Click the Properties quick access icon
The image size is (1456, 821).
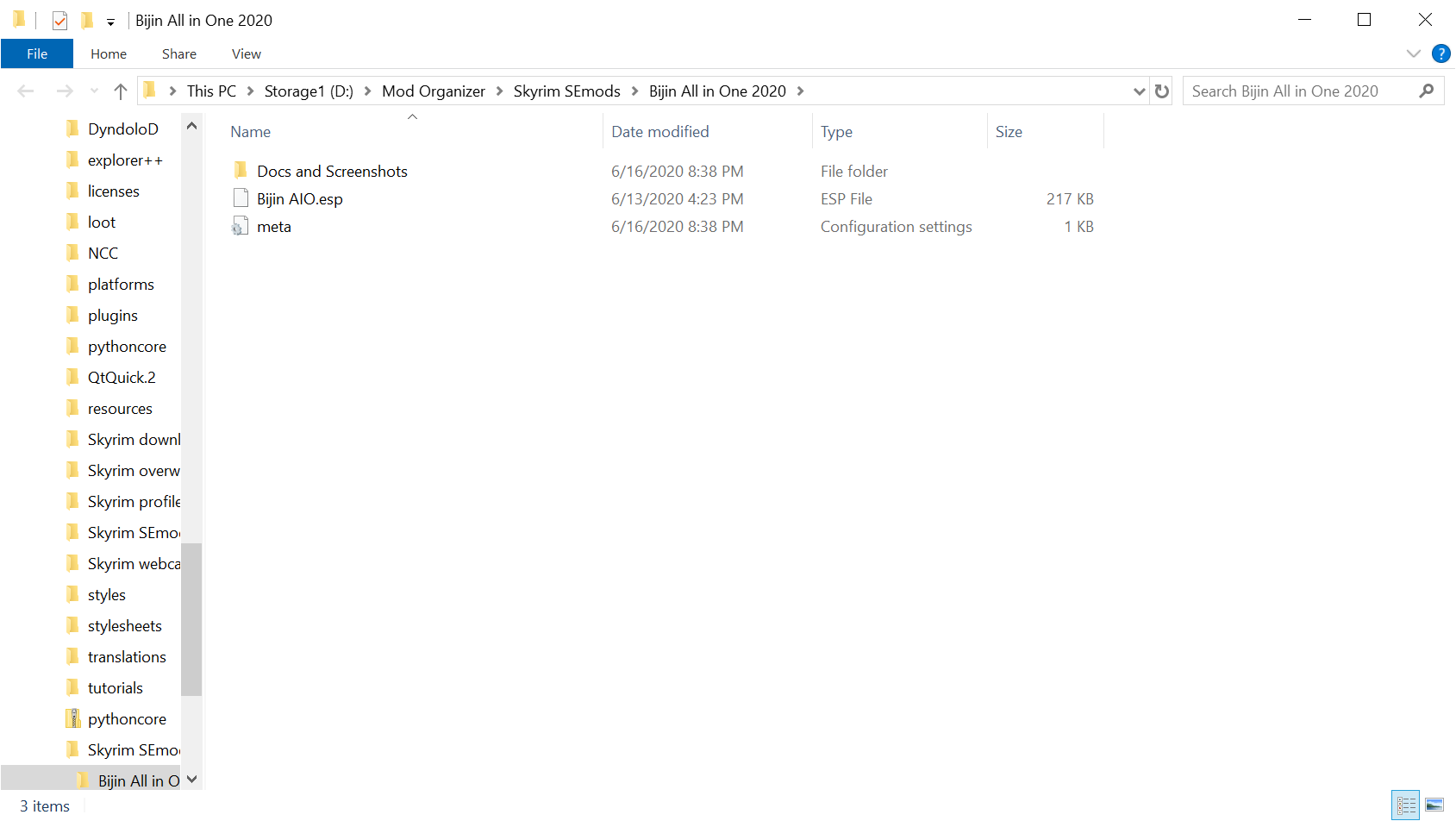click(x=59, y=20)
